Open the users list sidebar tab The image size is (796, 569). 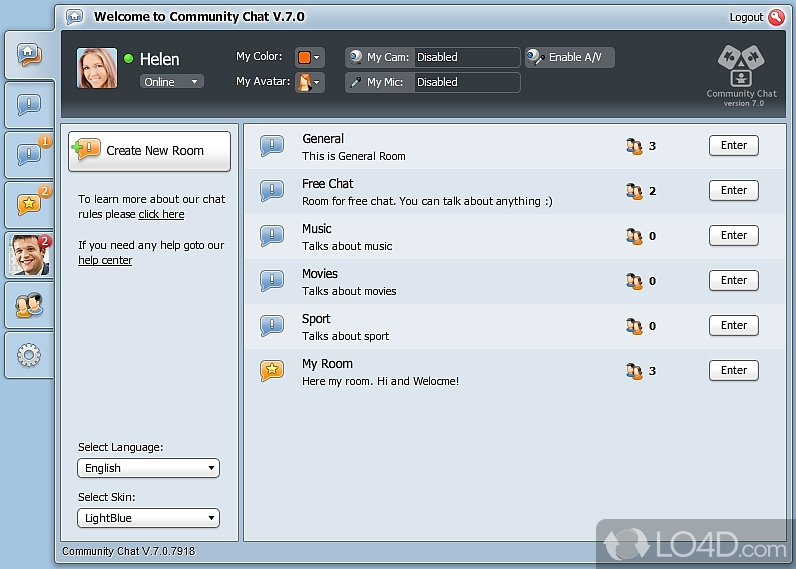coord(29,305)
